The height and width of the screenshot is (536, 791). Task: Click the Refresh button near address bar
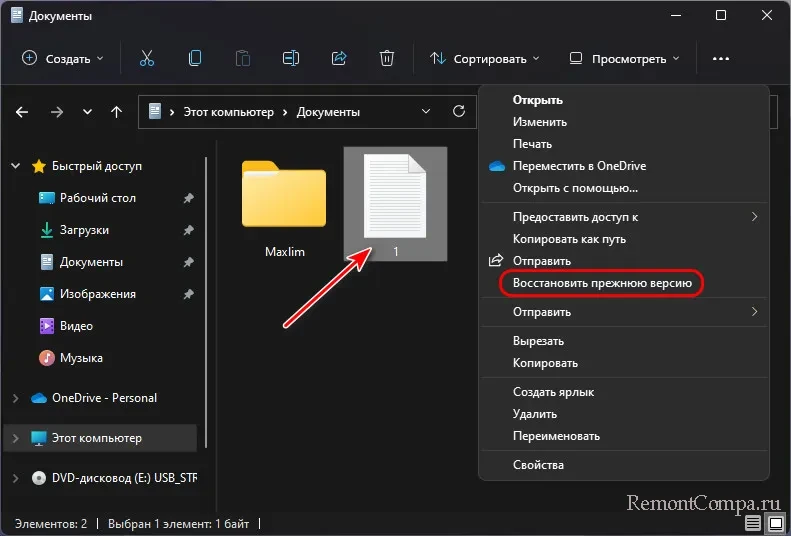(459, 112)
